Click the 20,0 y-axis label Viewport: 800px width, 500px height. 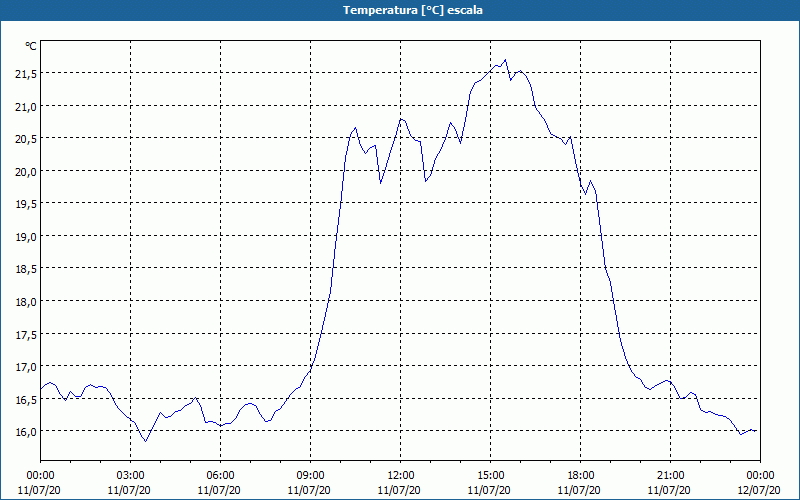[26, 171]
